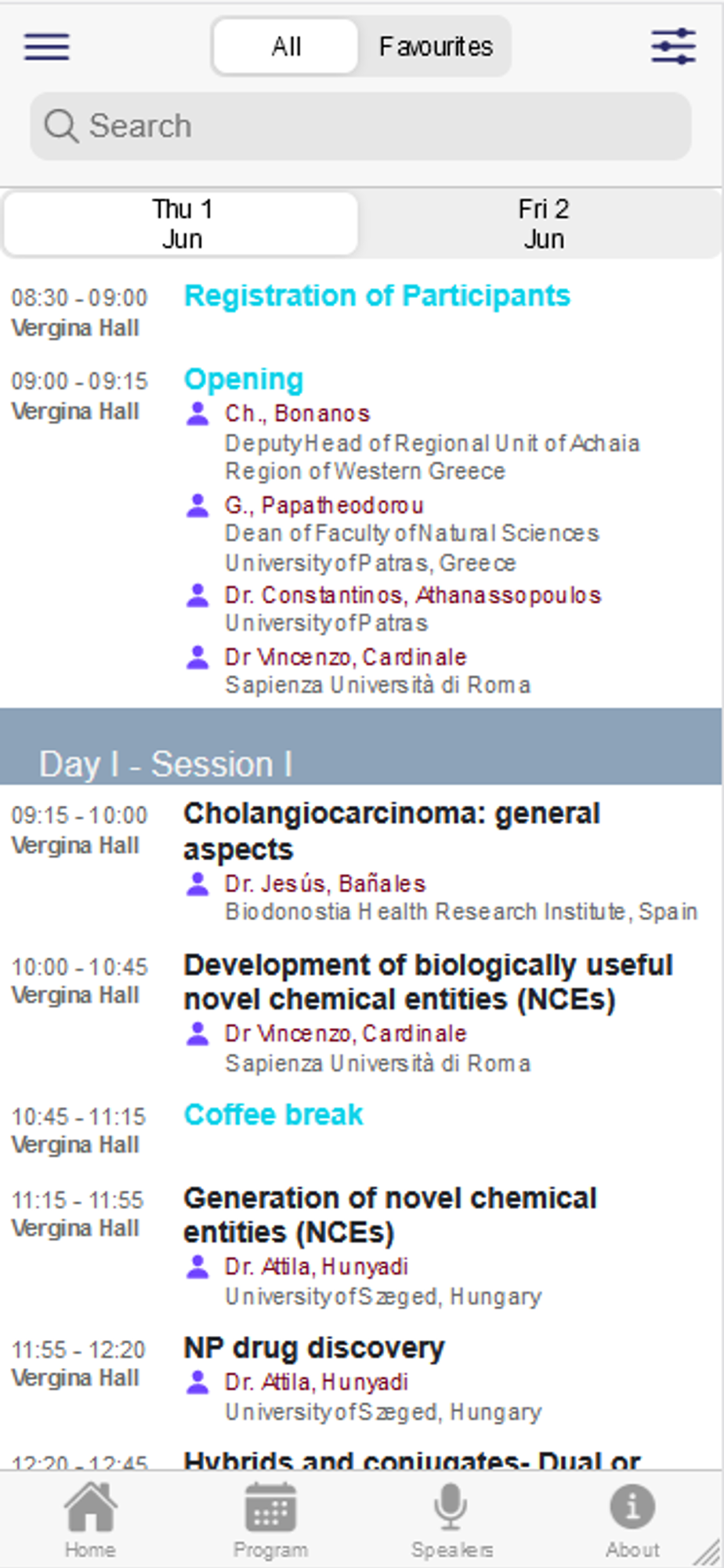Switch to Favourites view
The height and width of the screenshot is (1568, 724).
click(x=436, y=47)
